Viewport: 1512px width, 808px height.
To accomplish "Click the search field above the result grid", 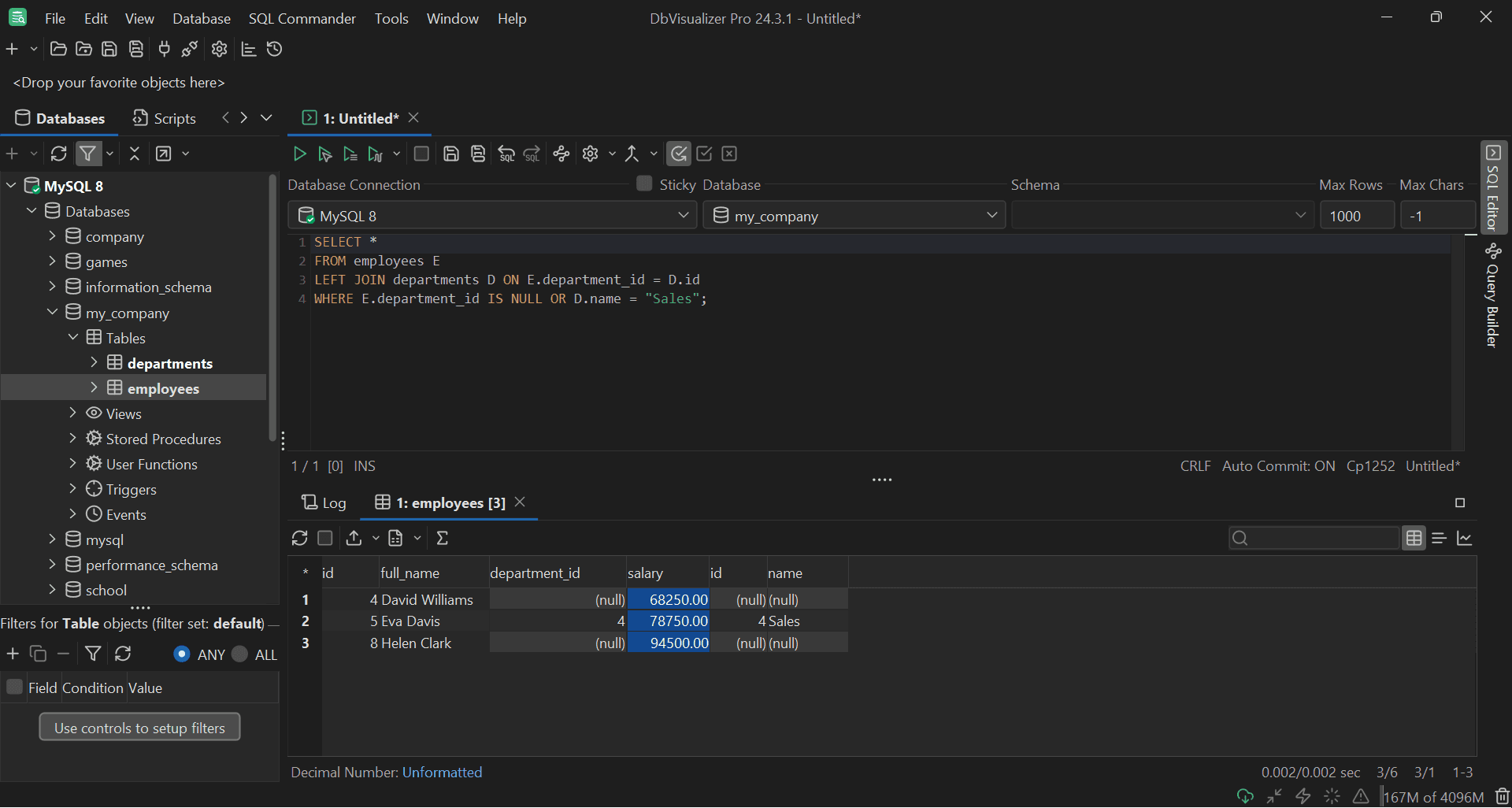I will point(1314,538).
